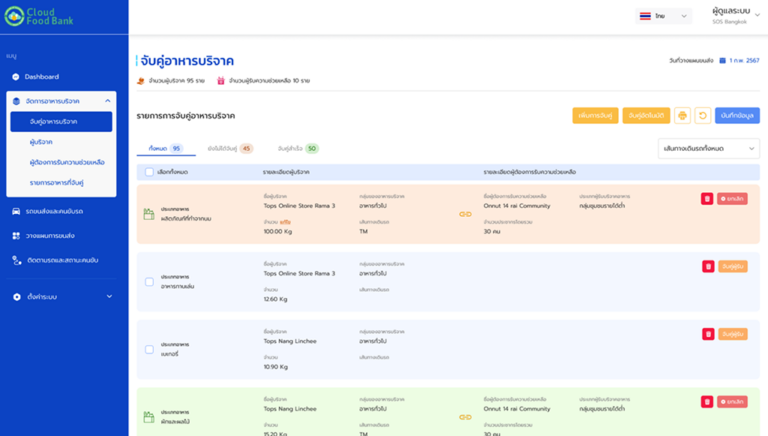The width and height of the screenshot is (768, 436).
Task: Click the จับคู่อัตโนมัติ auto-match button
Action: 646,116
